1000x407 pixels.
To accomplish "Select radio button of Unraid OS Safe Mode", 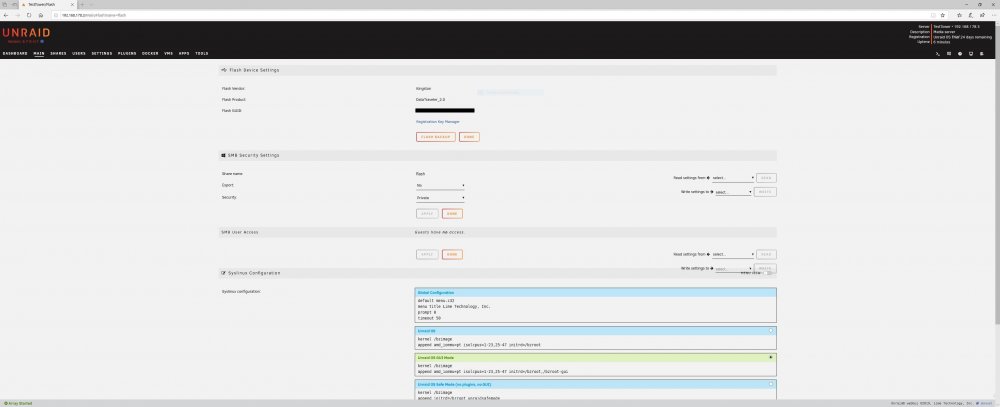I will [771, 384].
